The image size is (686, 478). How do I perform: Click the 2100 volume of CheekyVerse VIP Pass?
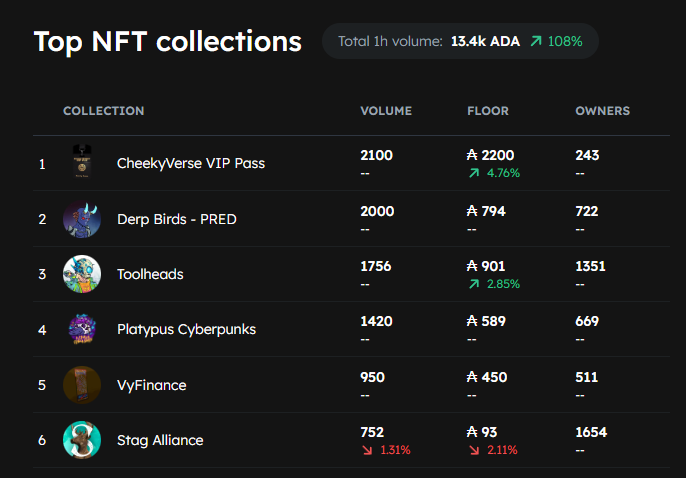coord(376,155)
